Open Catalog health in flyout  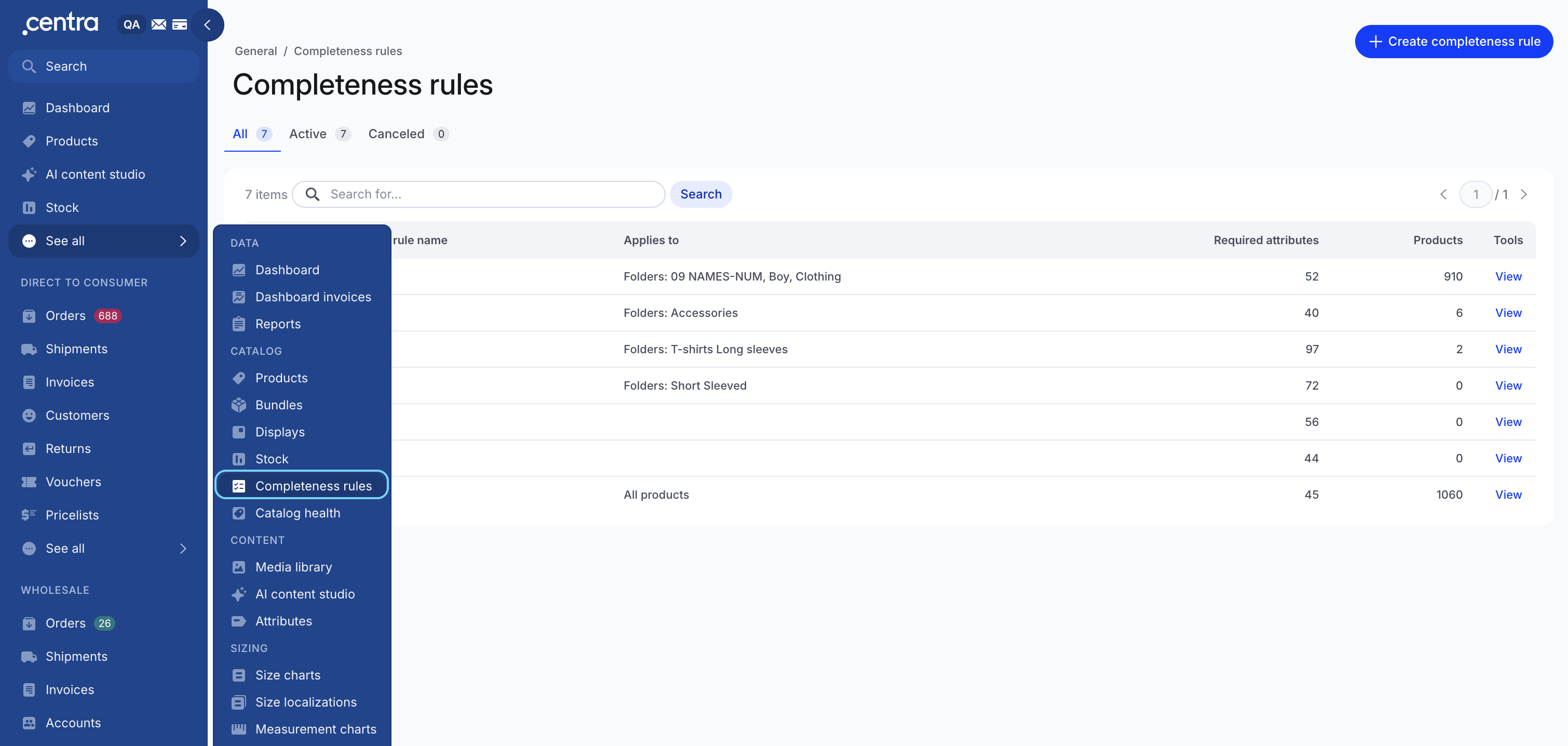[x=302, y=513]
